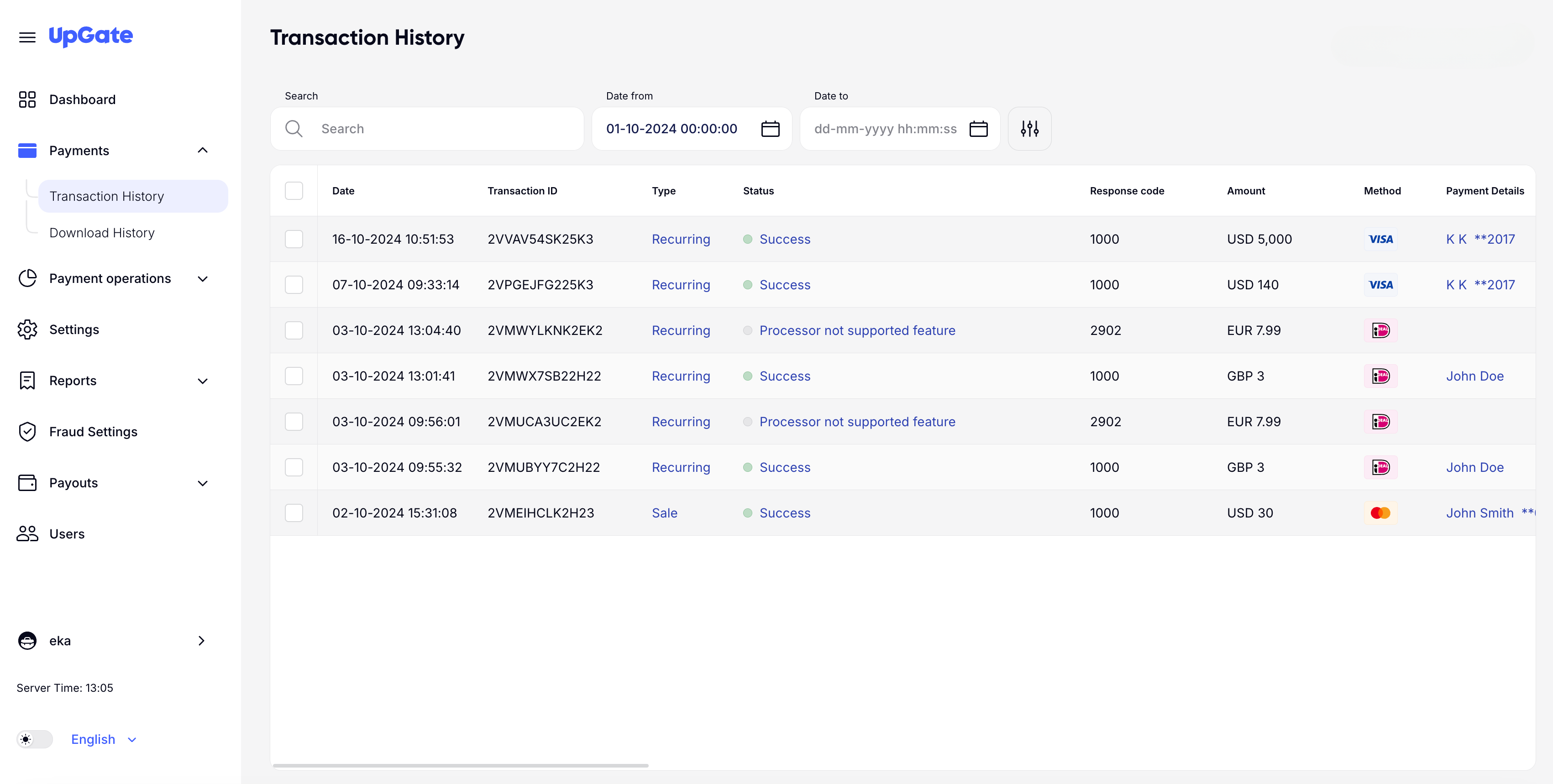Click the Dashboard grid icon
The width and height of the screenshot is (1553, 784).
pyautogui.click(x=27, y=99)
